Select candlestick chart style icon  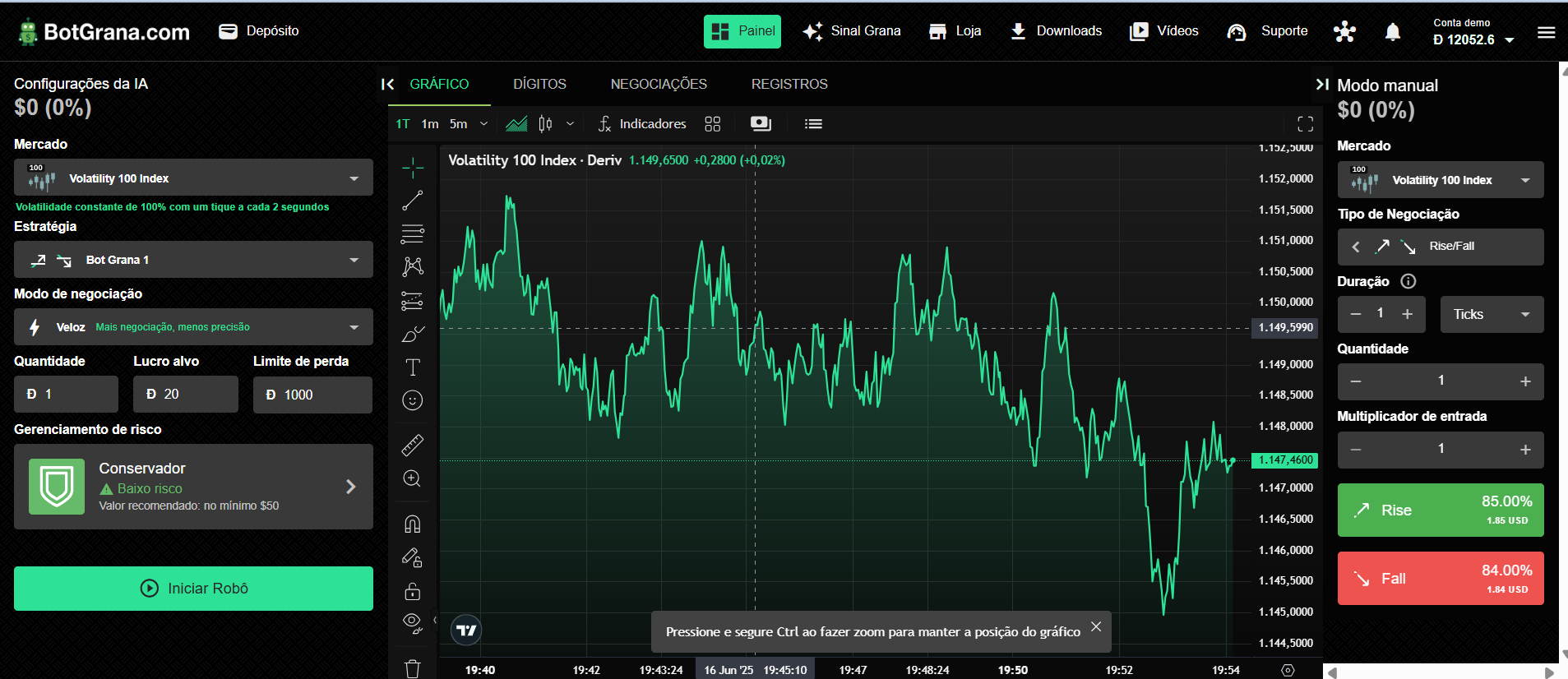545,124
